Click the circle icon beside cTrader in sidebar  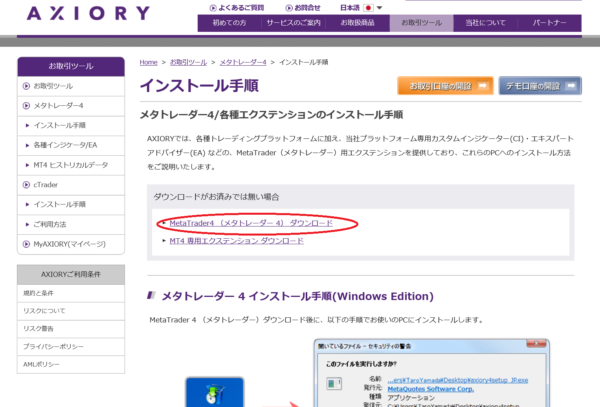pos(27,184)
